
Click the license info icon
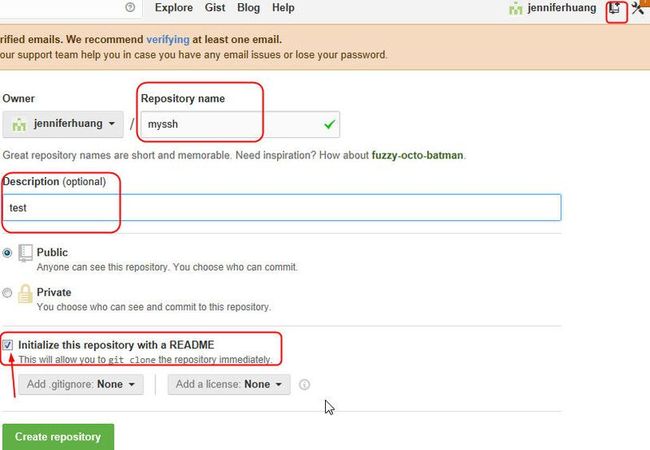(x=304, y=385)
